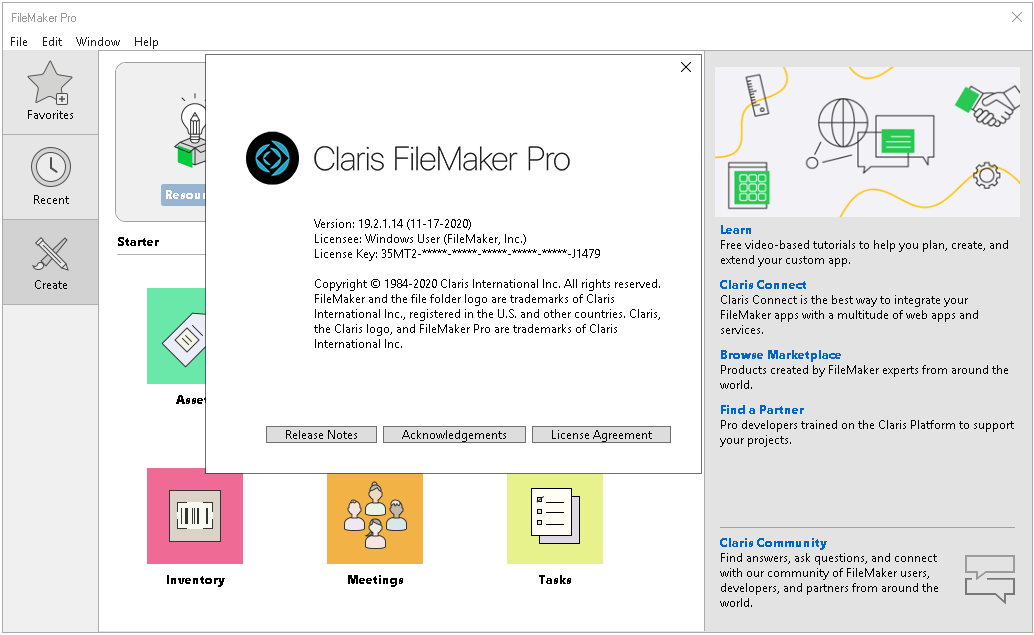Screen dimensions: 1034x635
Task: Click the Version 19.2.1.14 text line
Action: click(392, 224)
